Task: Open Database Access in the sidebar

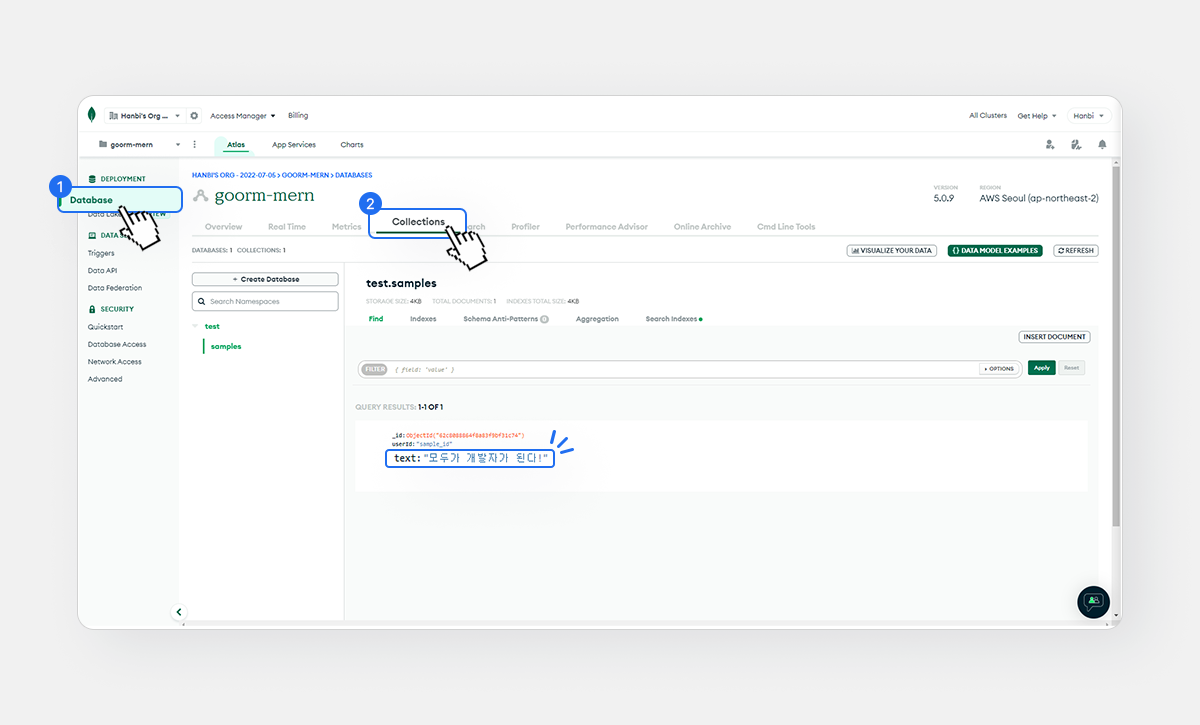Action: tap(117, 344)
